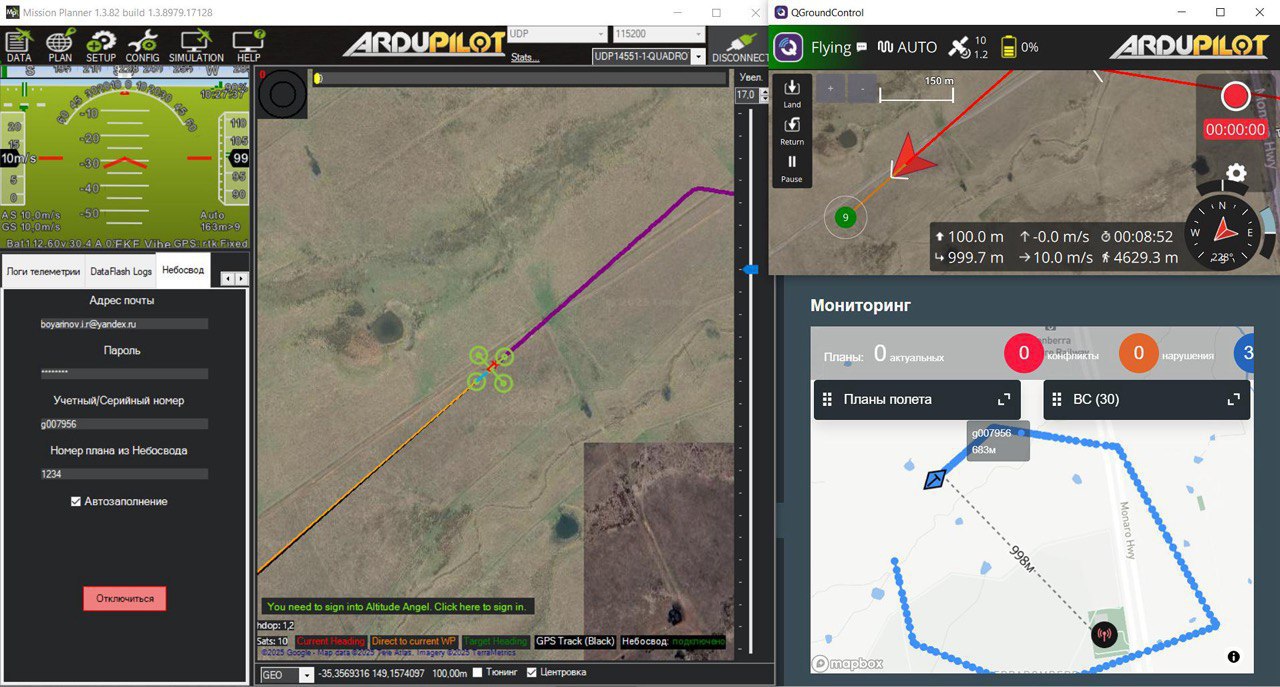Image resolution: width=1280 pixels, height=687 pixels.
Task: Click the Отключиться button
Action: (125, 598)
